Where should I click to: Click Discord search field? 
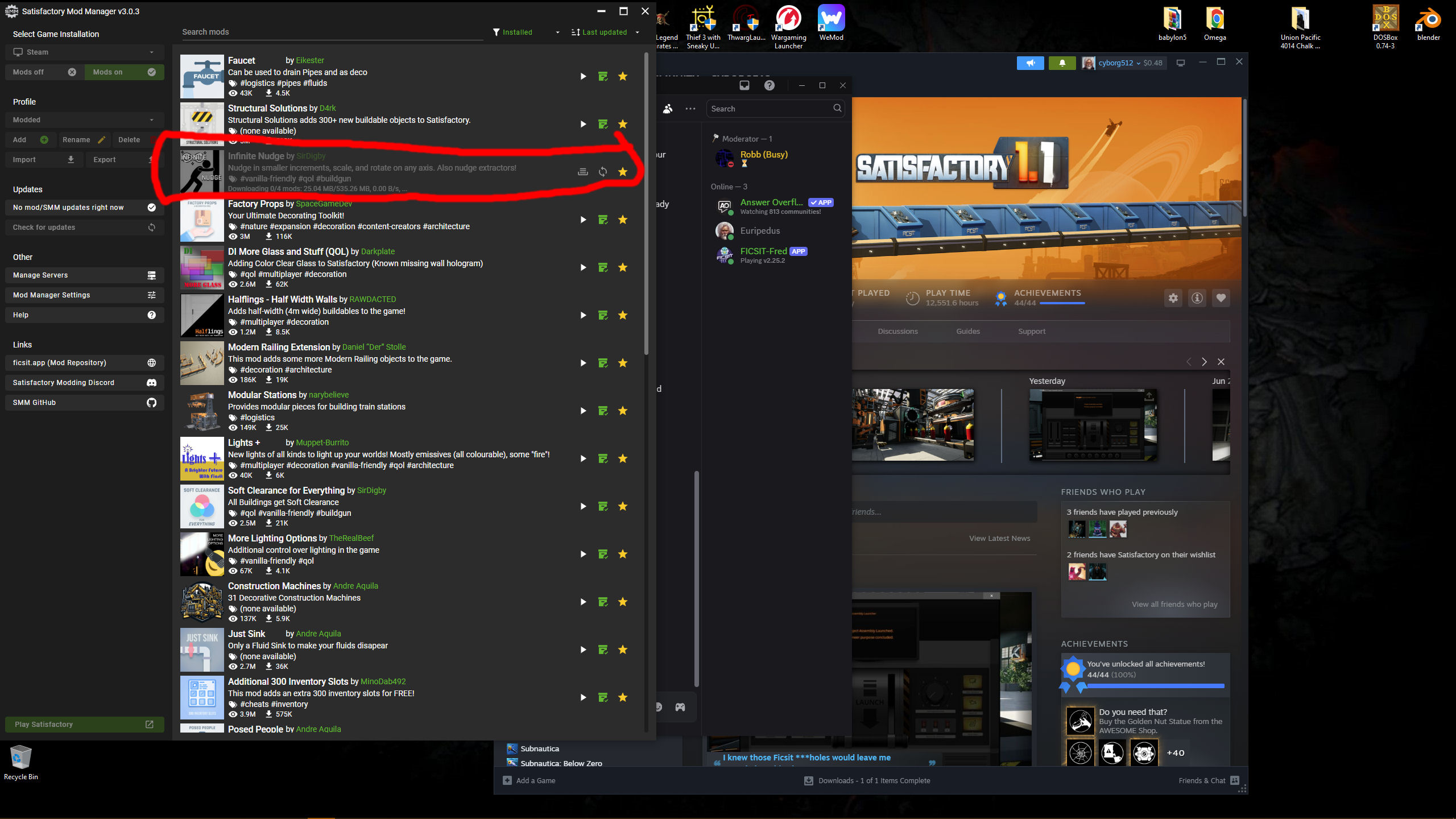point(775,109)
